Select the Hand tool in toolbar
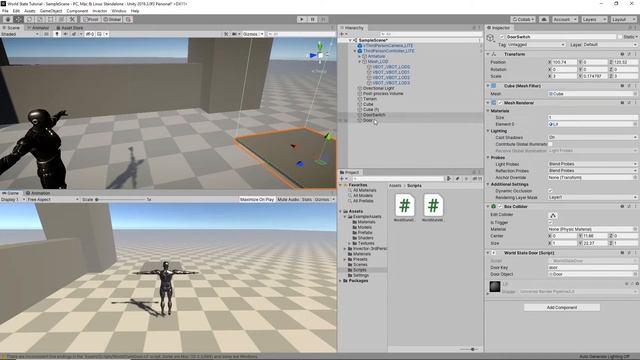 (8, 19)
